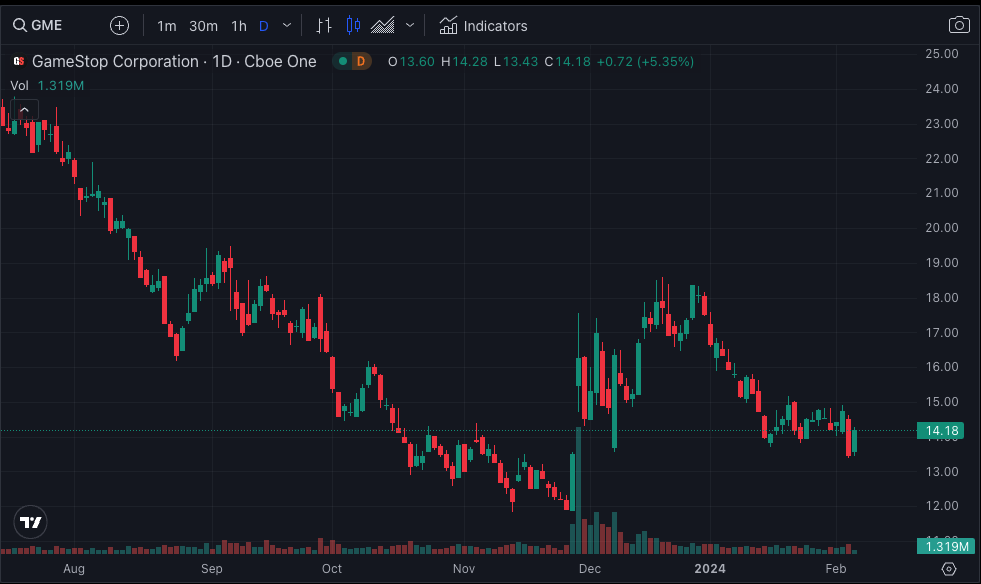Click the Feb label on time axis
981x584 pixels.
[835, 568]
